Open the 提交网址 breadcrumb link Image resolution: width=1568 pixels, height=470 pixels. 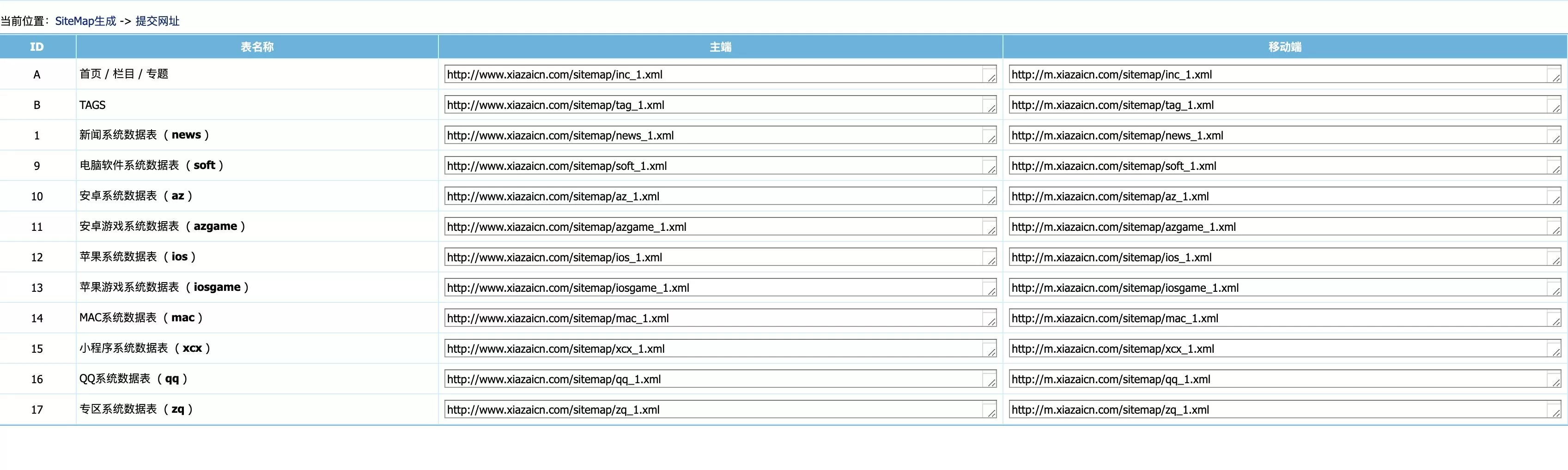click(157, 21)
